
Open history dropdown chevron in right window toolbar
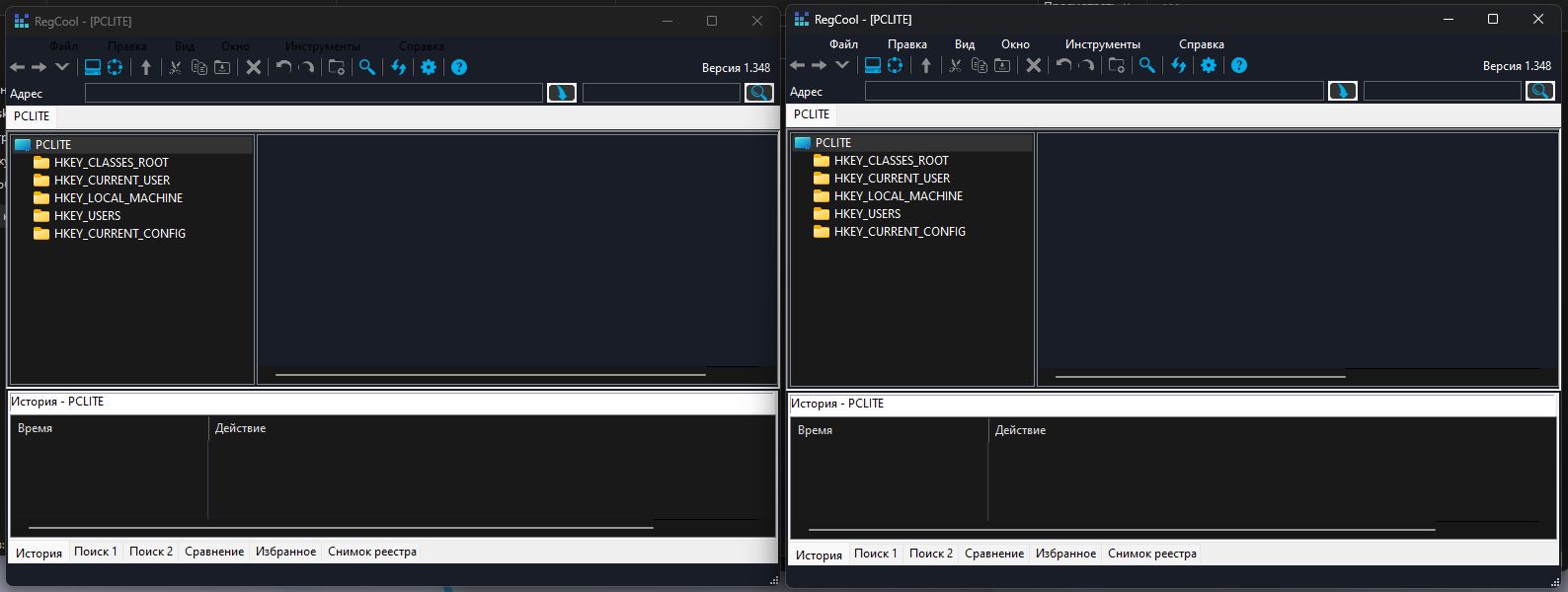[842, 65]
